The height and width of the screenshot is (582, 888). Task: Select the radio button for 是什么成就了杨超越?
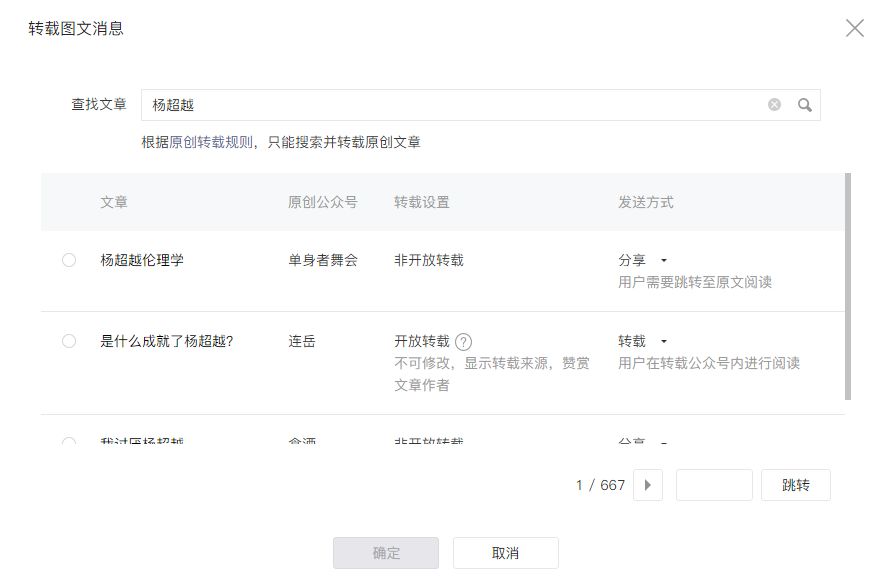coord(69,341)
